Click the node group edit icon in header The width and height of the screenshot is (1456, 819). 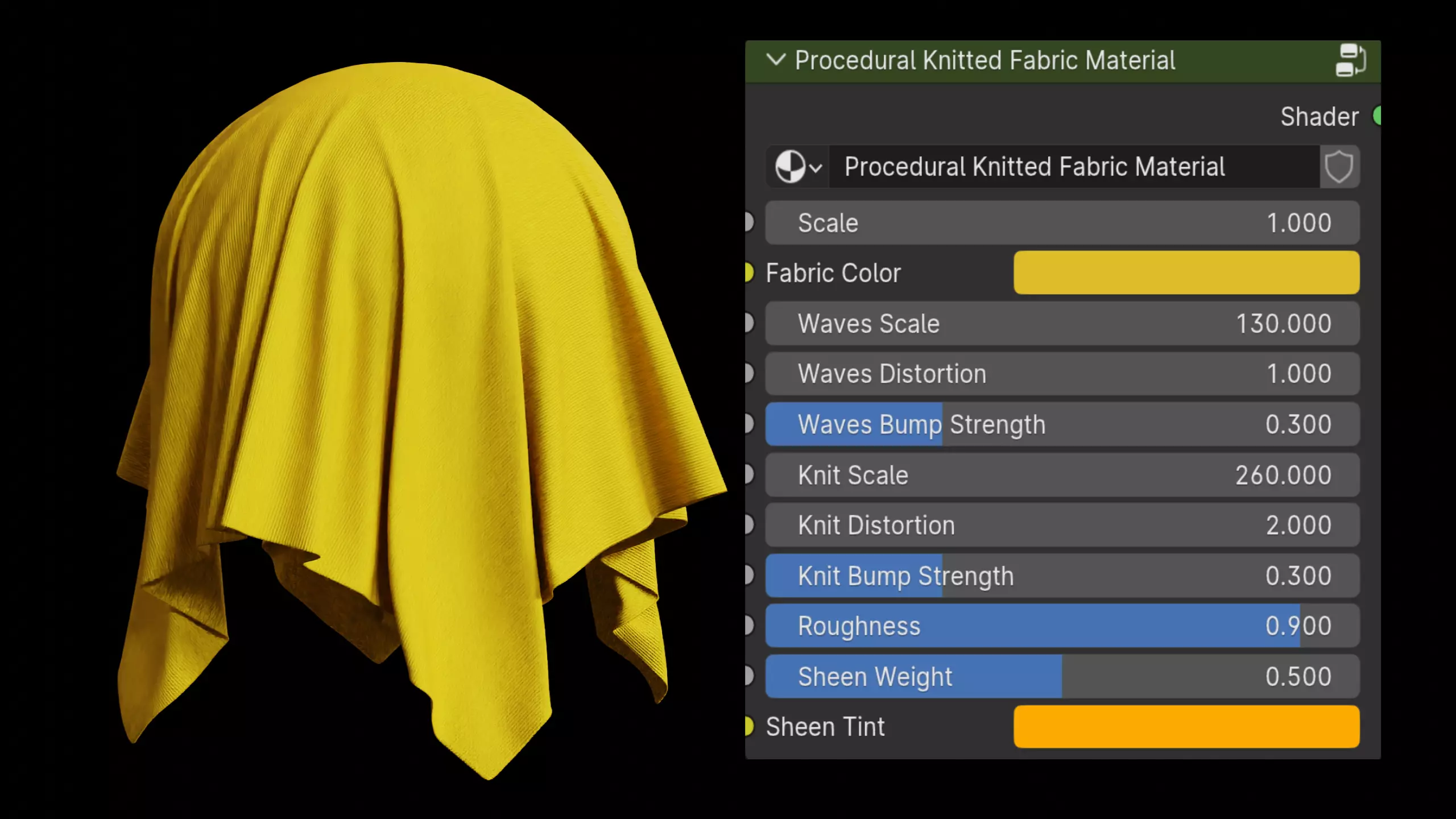coord(1350,60)
